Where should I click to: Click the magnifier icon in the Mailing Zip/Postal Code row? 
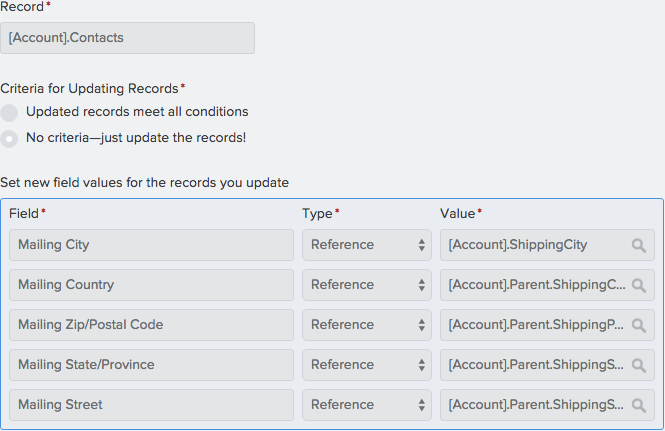(639, 325)
